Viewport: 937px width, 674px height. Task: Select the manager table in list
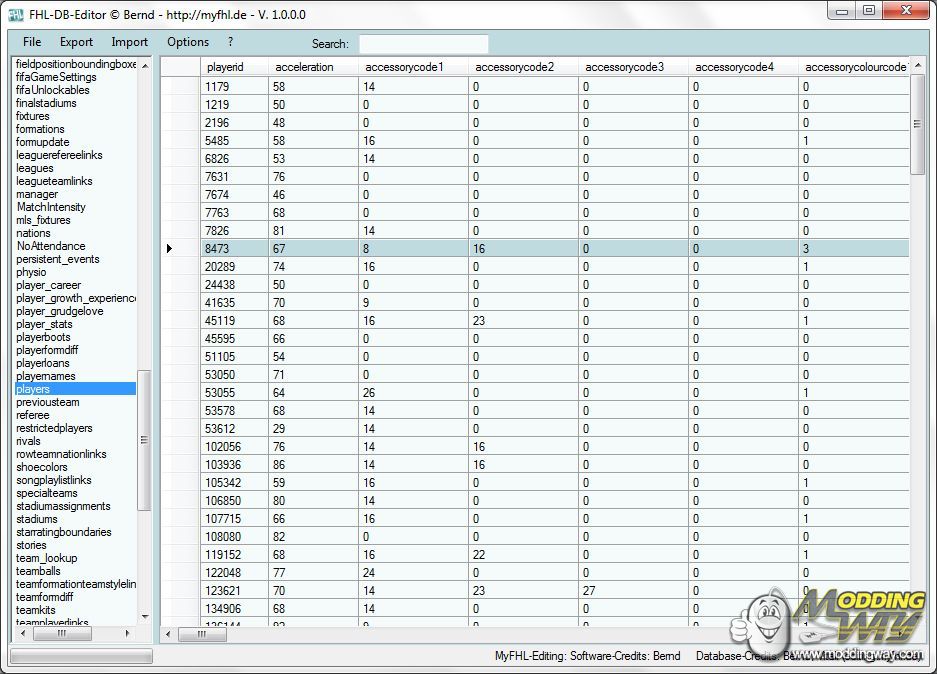click(x=37, y=194)
